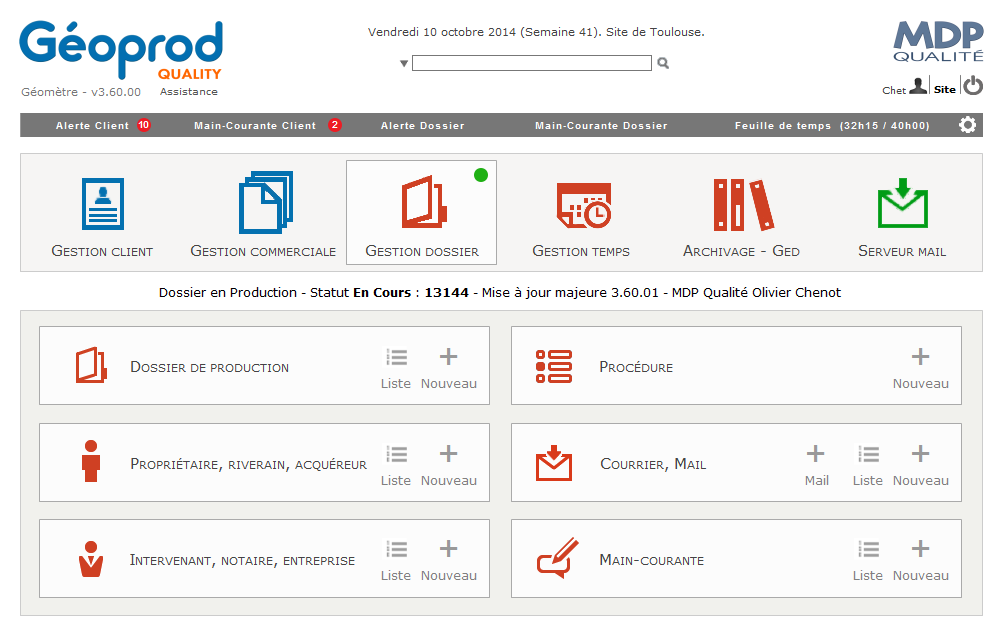This screenshot has width=998, height=633.
Task: Click the Chet user profile icon
Action: [x=918, y=86]
